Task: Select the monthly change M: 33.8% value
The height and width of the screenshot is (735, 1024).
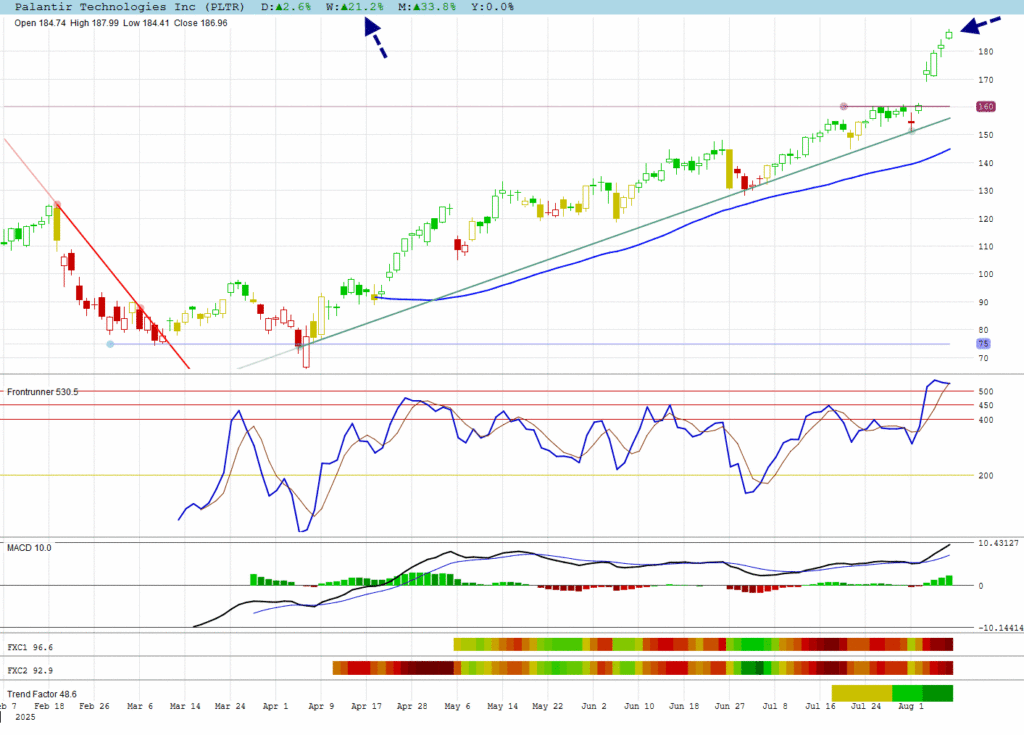Action: (428, 7)
